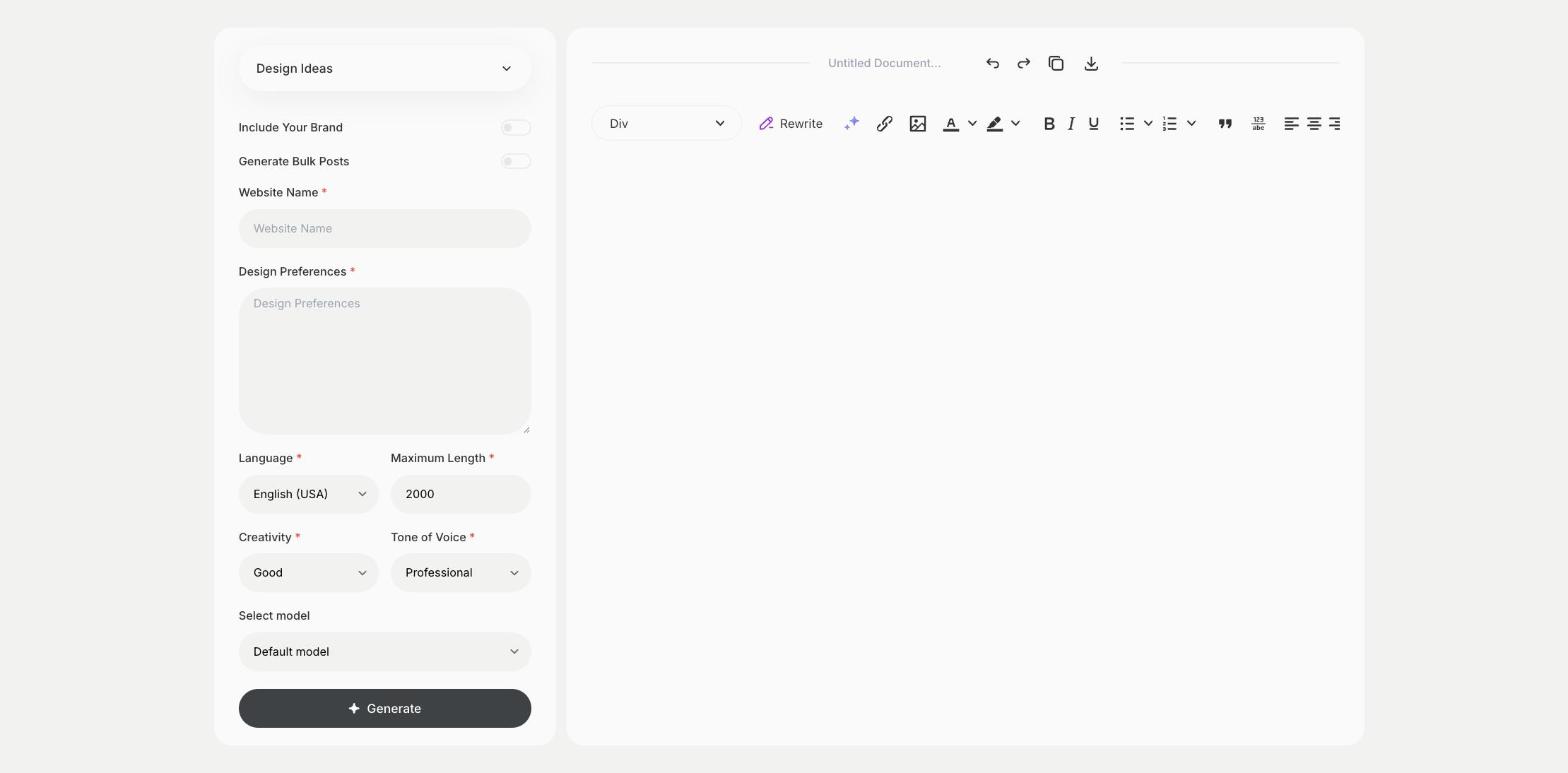Pick a text color with the A icon
The image size is (1568, 773).
coord(951,123)
